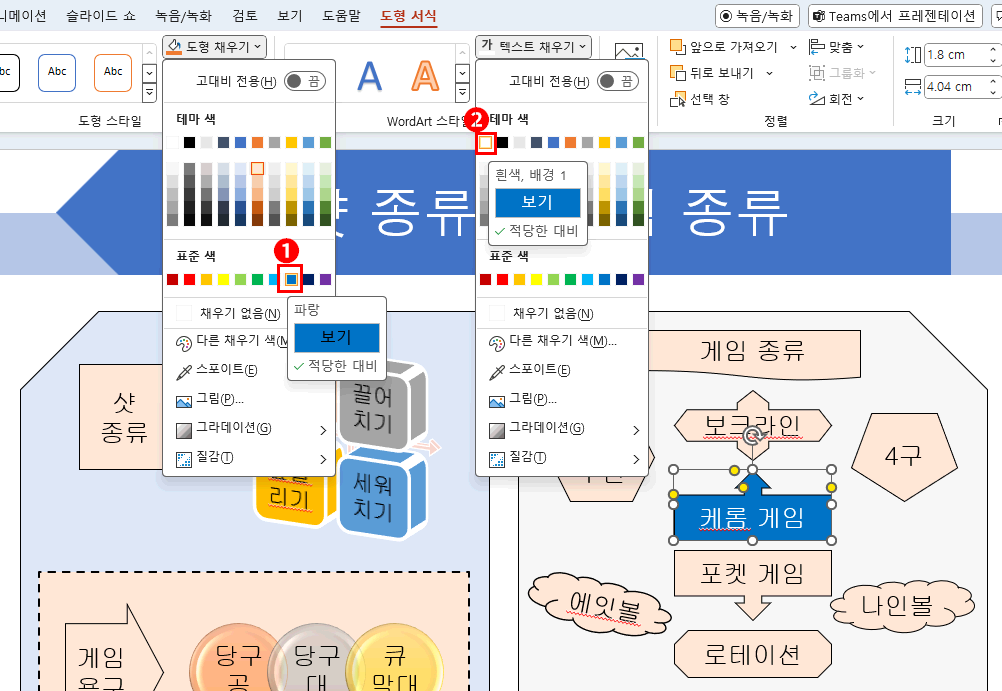Pick standard yellow swatch in 텍스트 채우기 menu

[536, 279]
